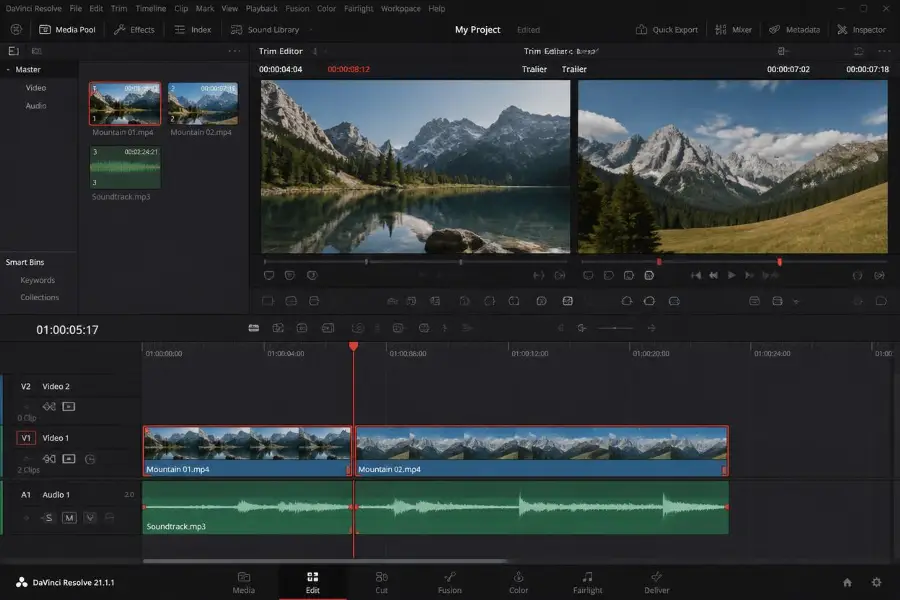The image size is (900, 600).
Task: Open the Media Pool panel
Action: pos(67,29)
